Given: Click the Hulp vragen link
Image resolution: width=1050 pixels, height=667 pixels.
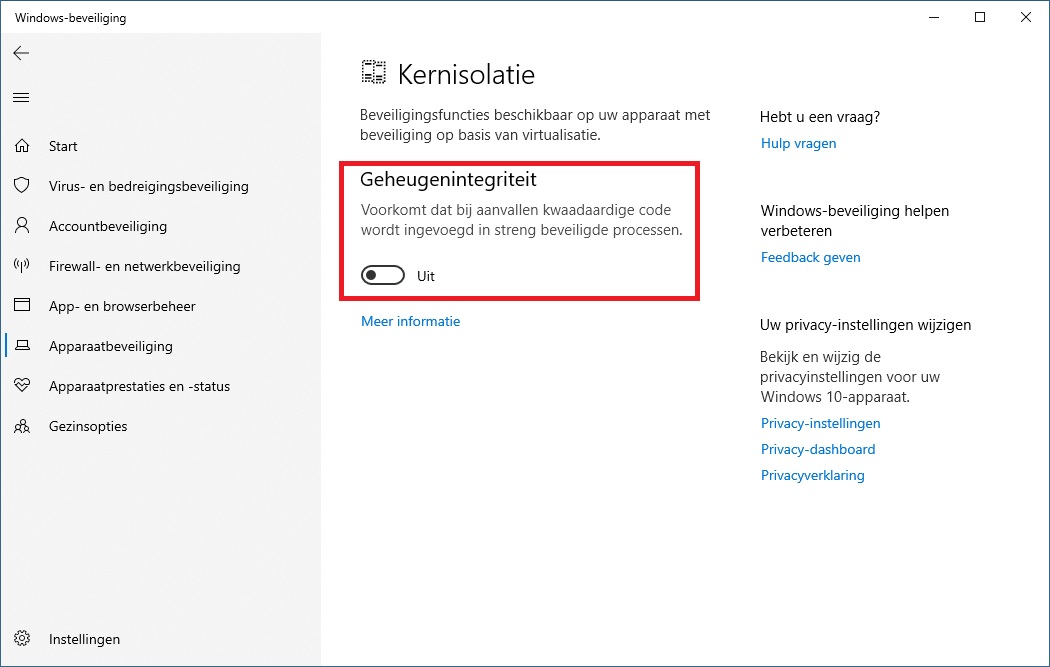Looking at the screenshot, I should 798,143.
